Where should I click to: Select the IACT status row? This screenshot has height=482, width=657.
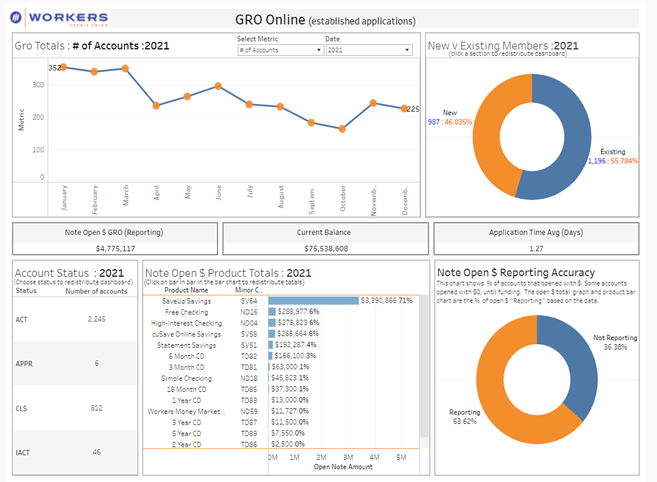(70, 452)
